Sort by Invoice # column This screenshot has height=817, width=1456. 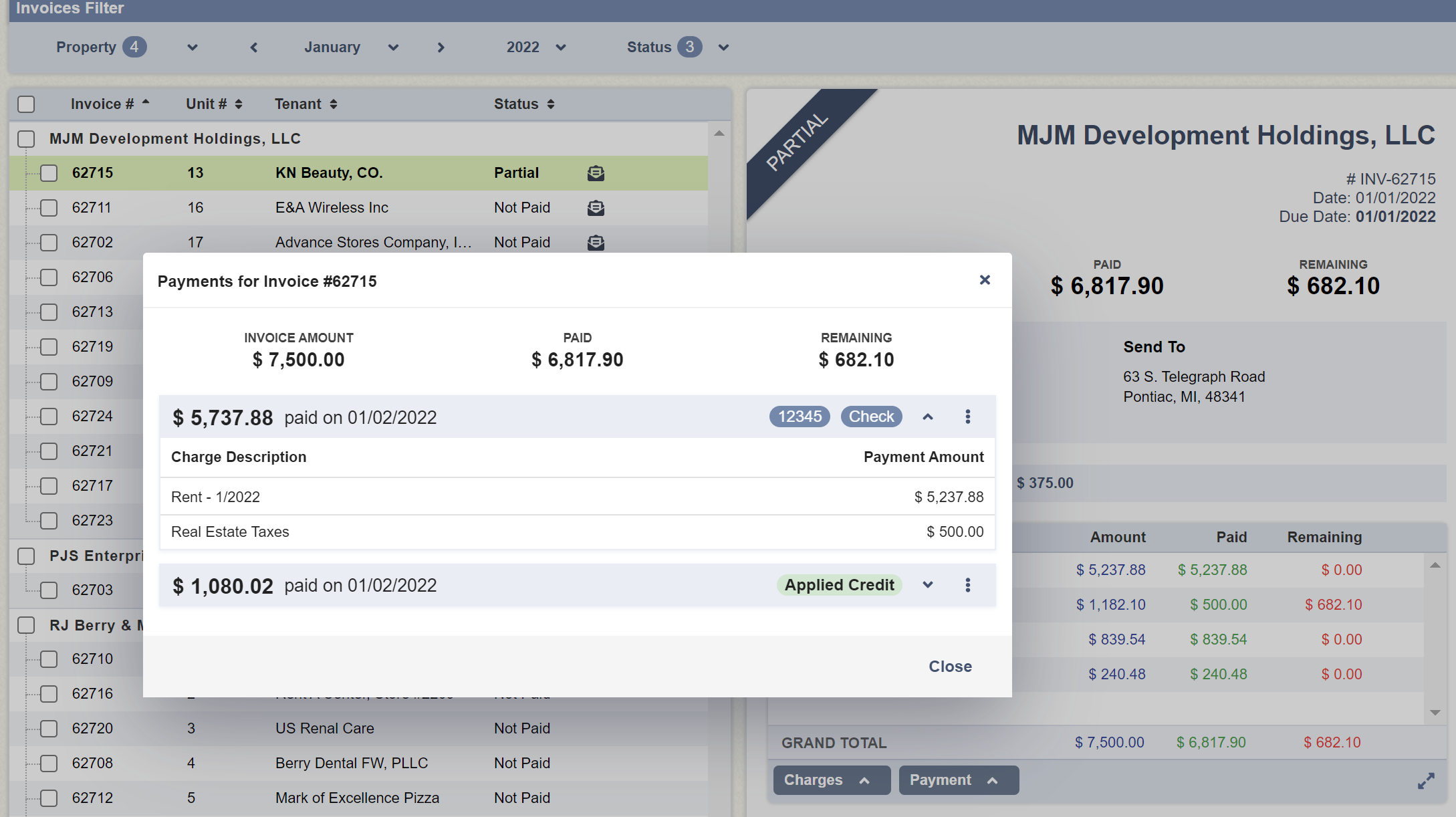point(110,104)
